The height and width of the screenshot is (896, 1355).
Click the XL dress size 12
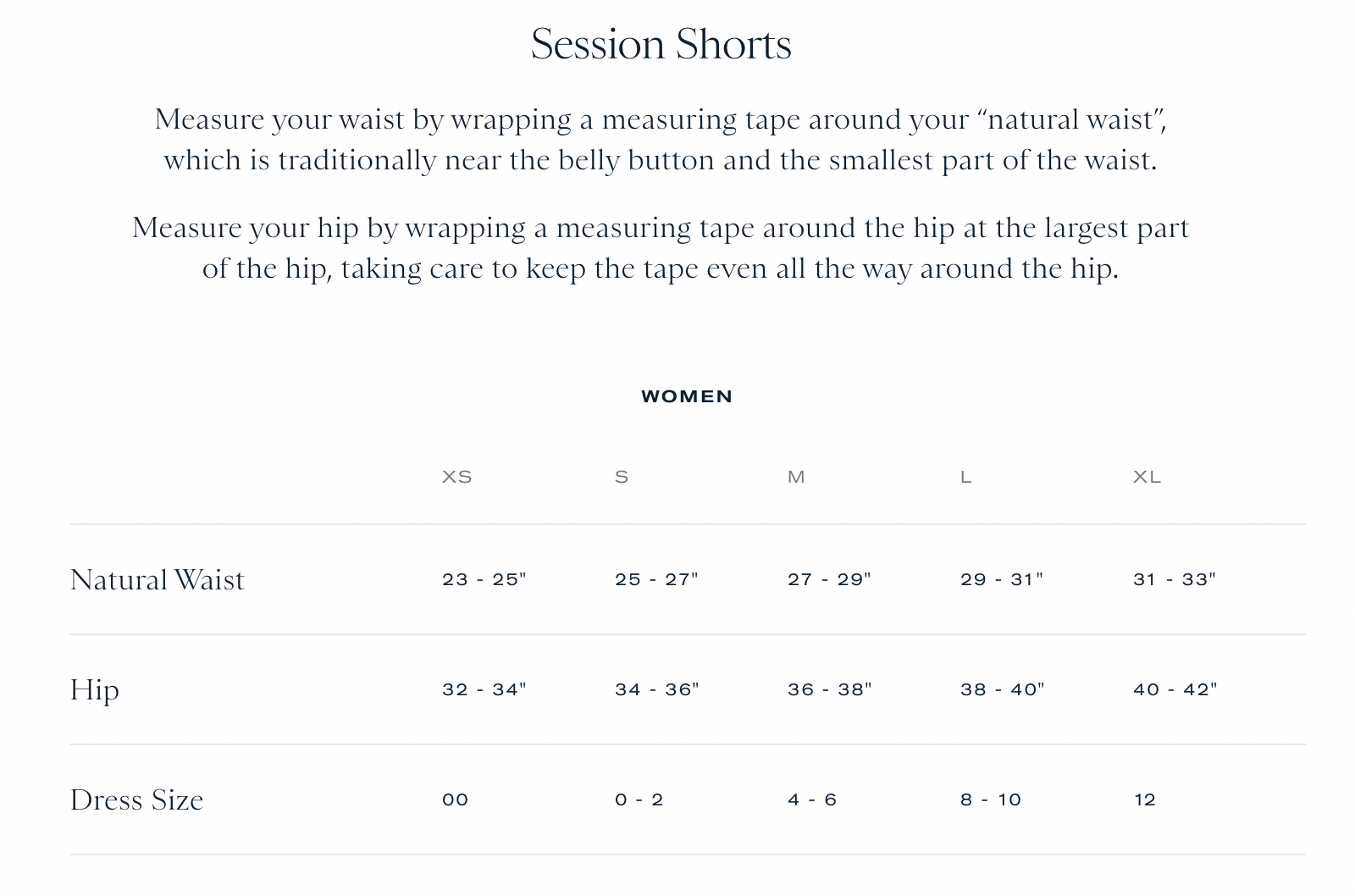(1145, 799)
